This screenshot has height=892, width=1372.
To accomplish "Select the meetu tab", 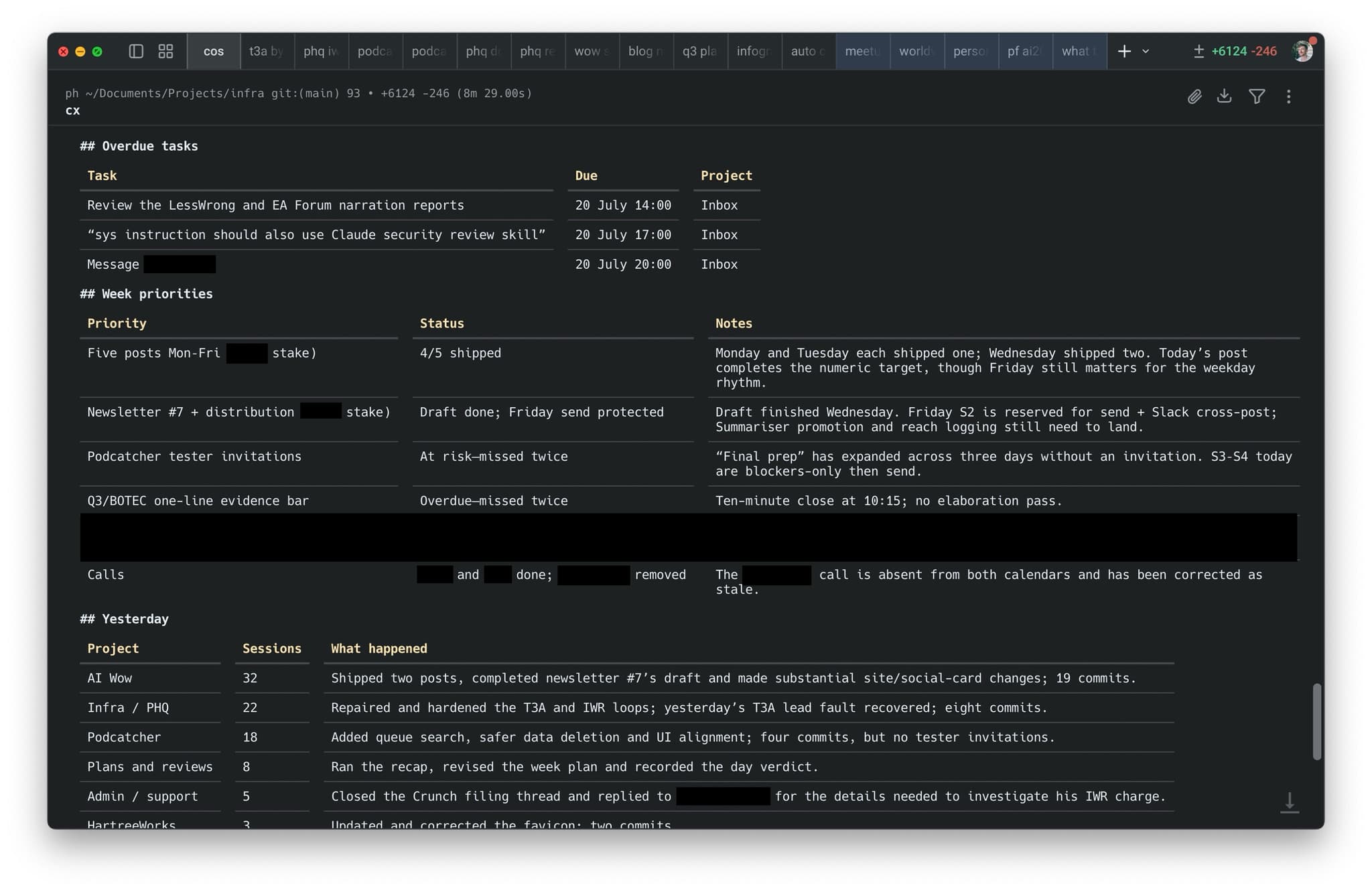I will [862, 51].
